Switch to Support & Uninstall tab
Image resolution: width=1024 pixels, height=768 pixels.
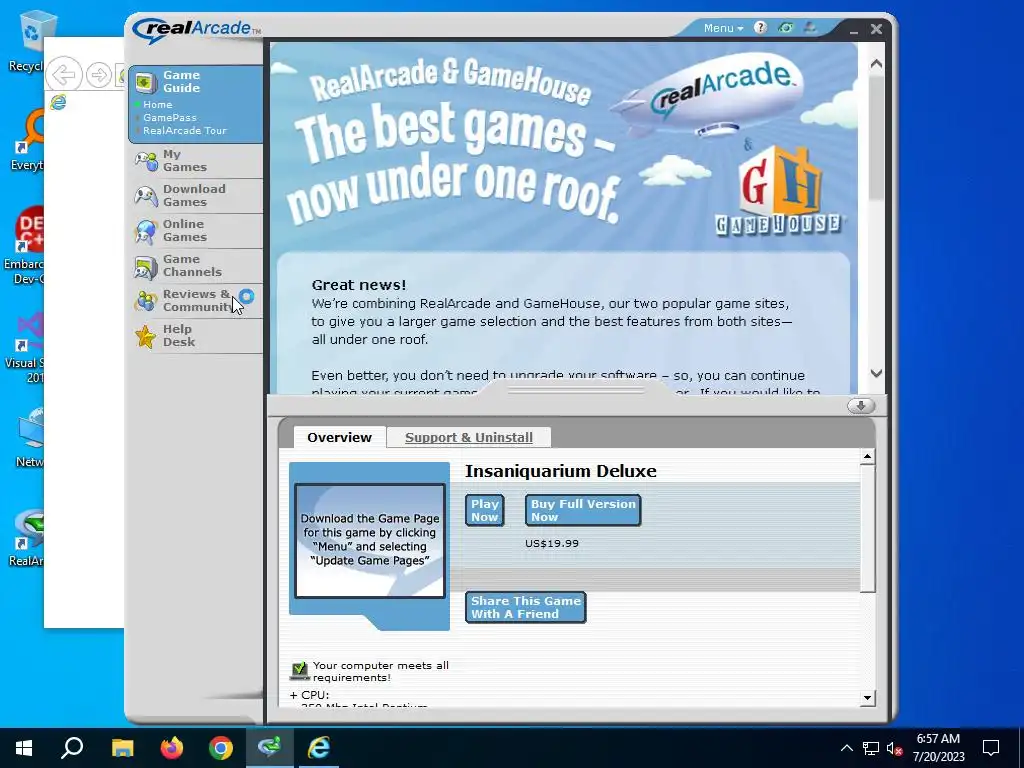click(x=469, y=438)
